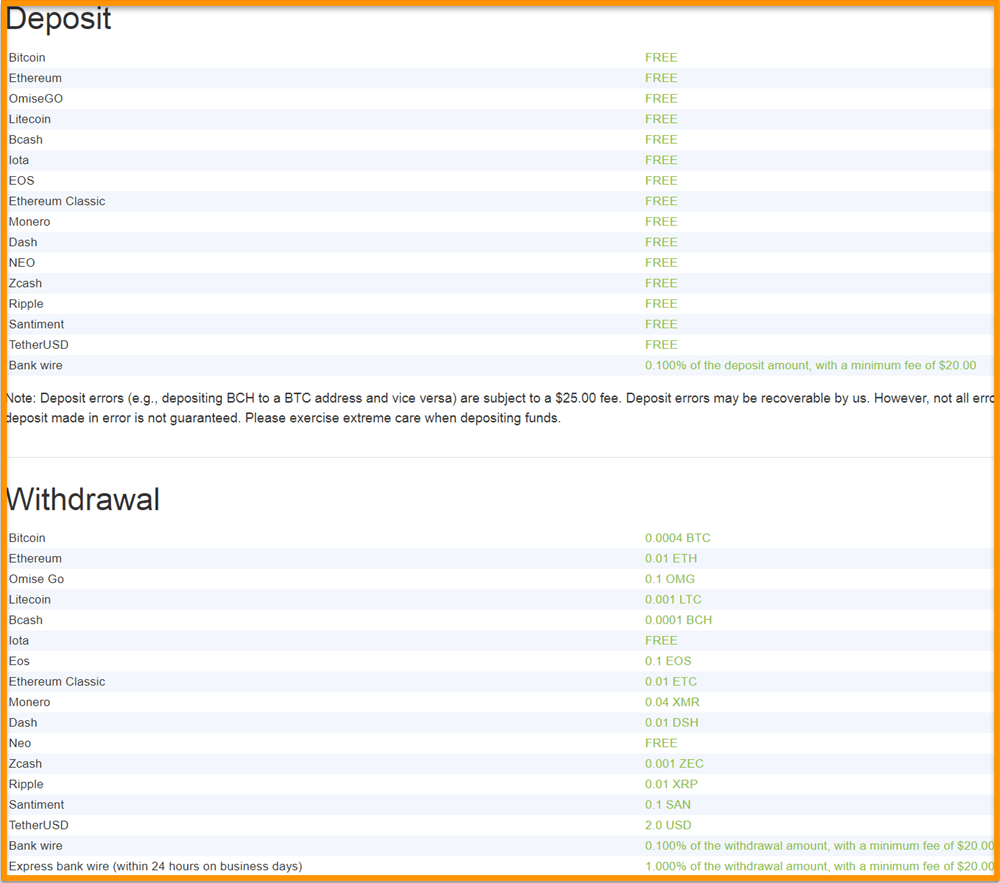
Task: Click the Deposit section heading
Action: point(59,19)
